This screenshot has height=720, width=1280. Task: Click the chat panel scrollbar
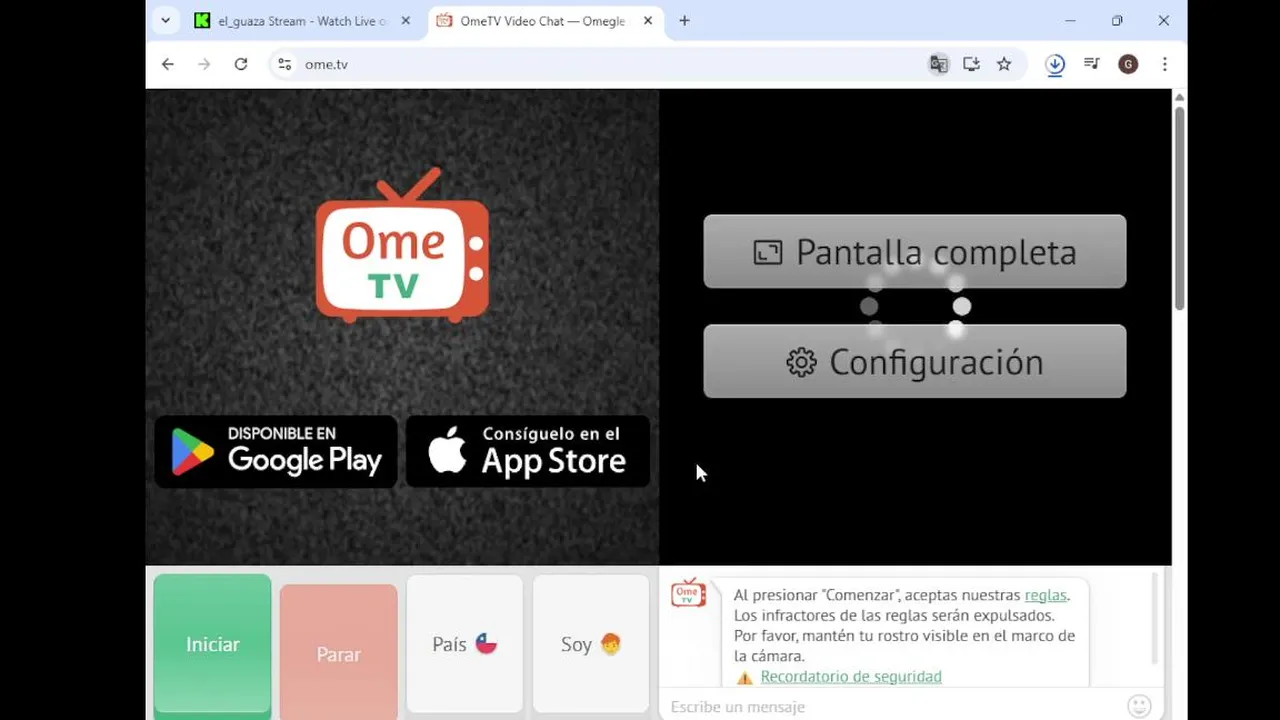click(x=1155, y=620)
